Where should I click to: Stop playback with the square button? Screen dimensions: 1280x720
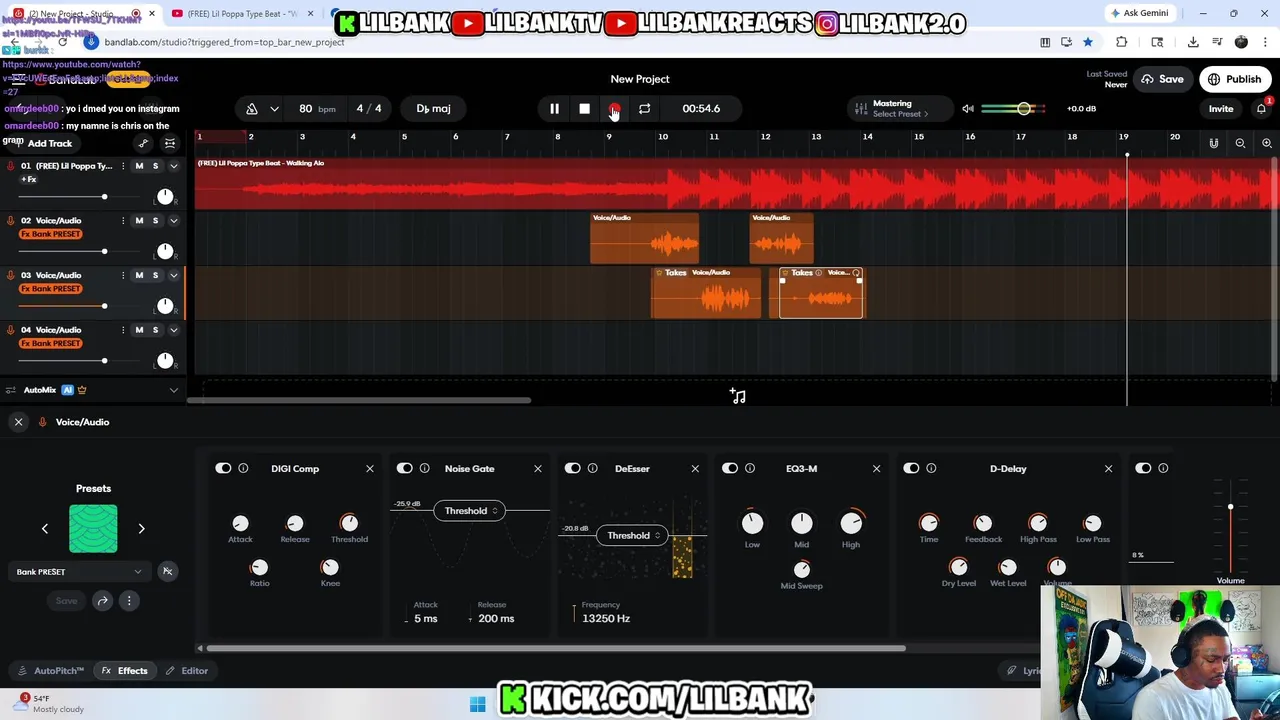pyautogui.click(x=584, y=108)
